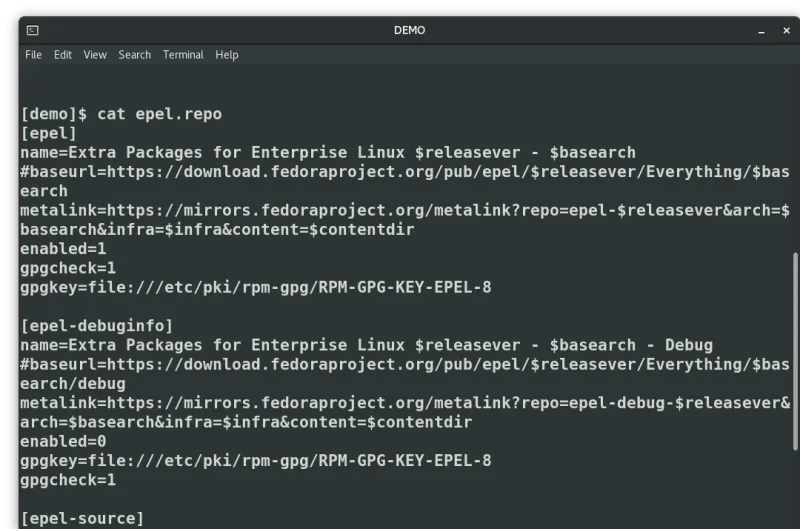Open the View menu
Screen dimensions: 800x529
pyautogui.click(x=95, y=55)
